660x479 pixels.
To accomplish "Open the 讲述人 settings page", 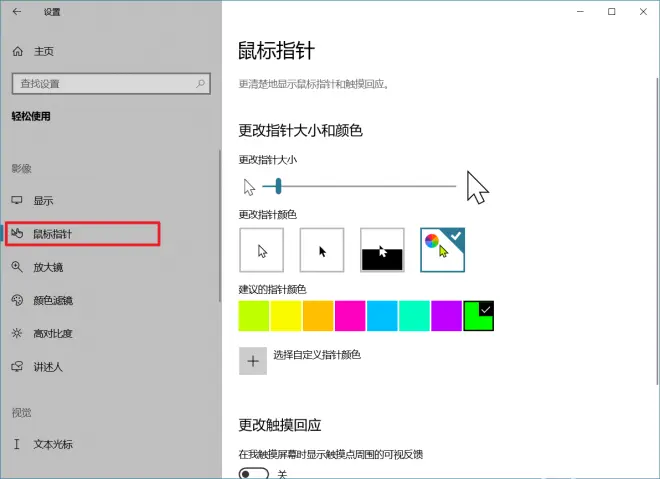I will pos(48,367).
